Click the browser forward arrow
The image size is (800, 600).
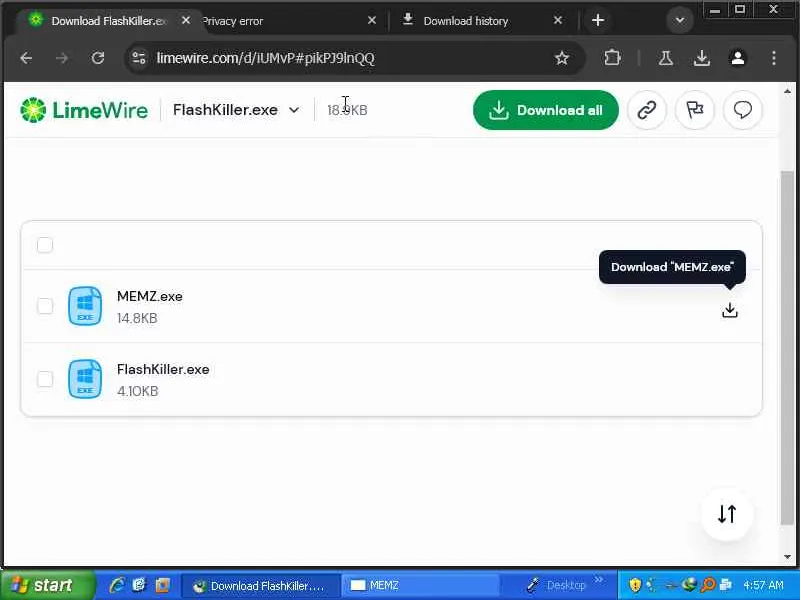pos(62,58)
